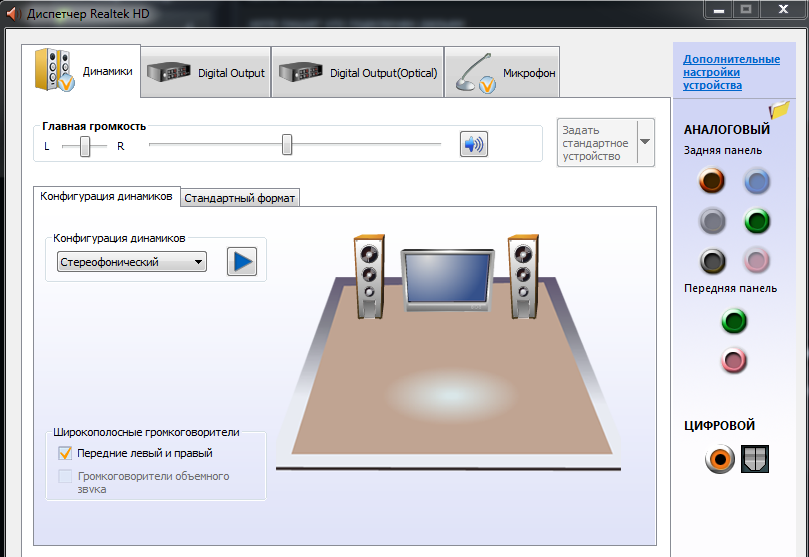809x557 pixels.
Task: Switch to the Digital Output tab
Action: click(206, 73)
